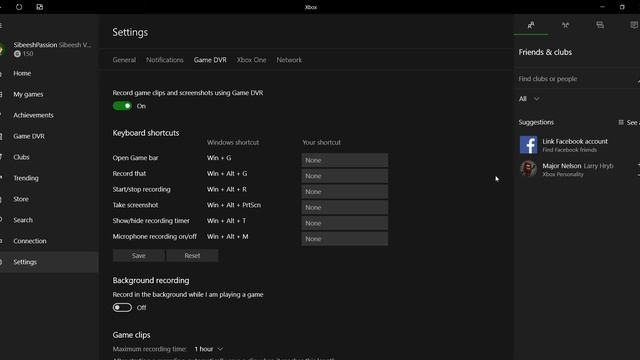Open Achievements in sidebar

[x=49, y=115]
